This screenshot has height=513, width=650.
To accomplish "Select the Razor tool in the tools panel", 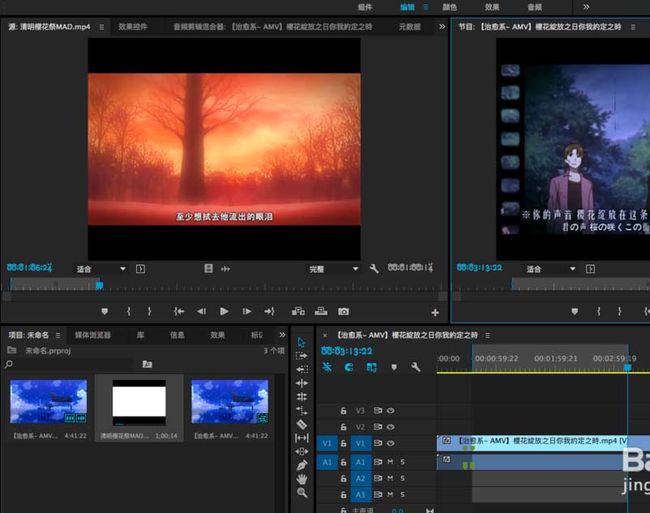I will coord(302,424).
